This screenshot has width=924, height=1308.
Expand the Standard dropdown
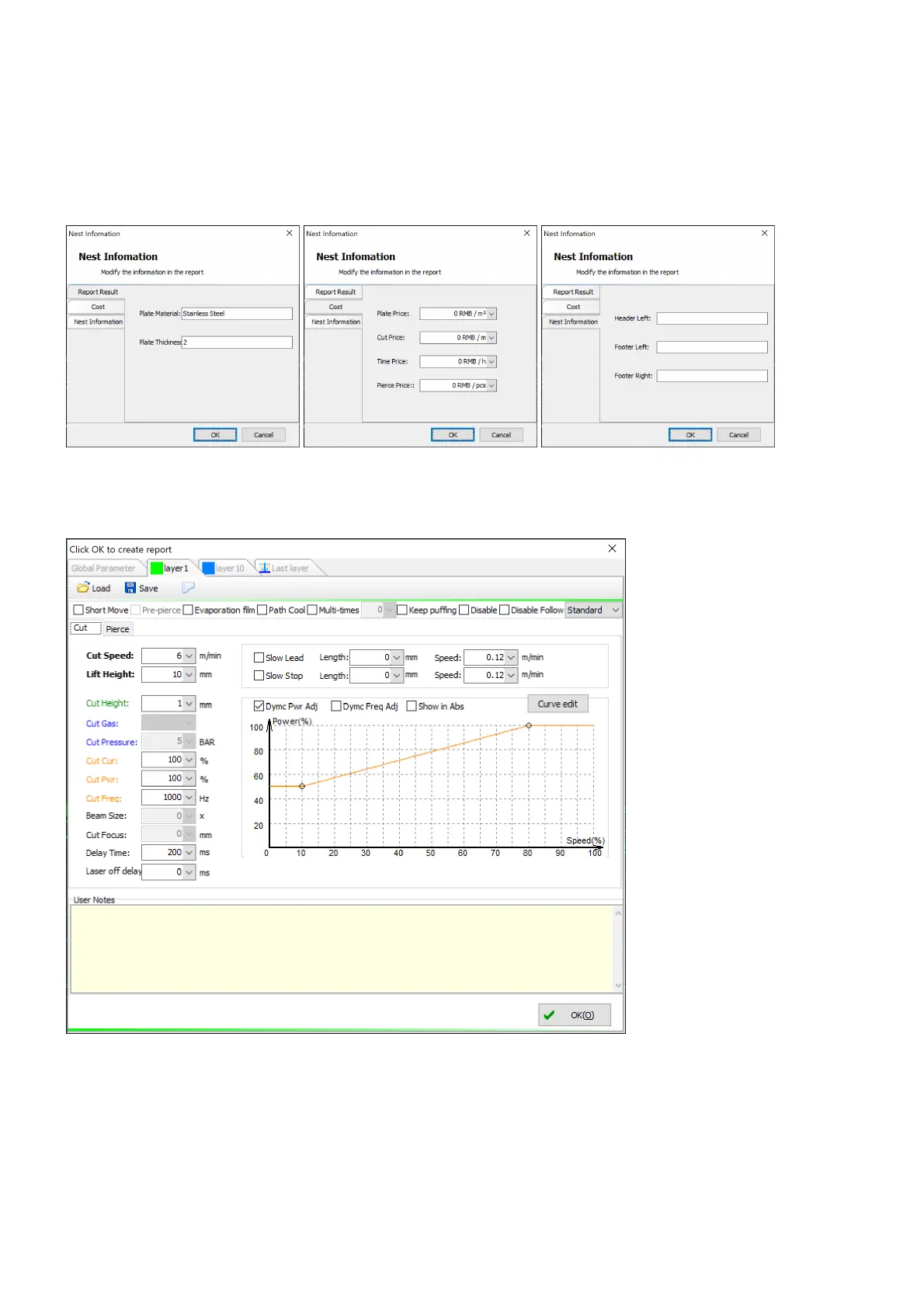(615, 610)
